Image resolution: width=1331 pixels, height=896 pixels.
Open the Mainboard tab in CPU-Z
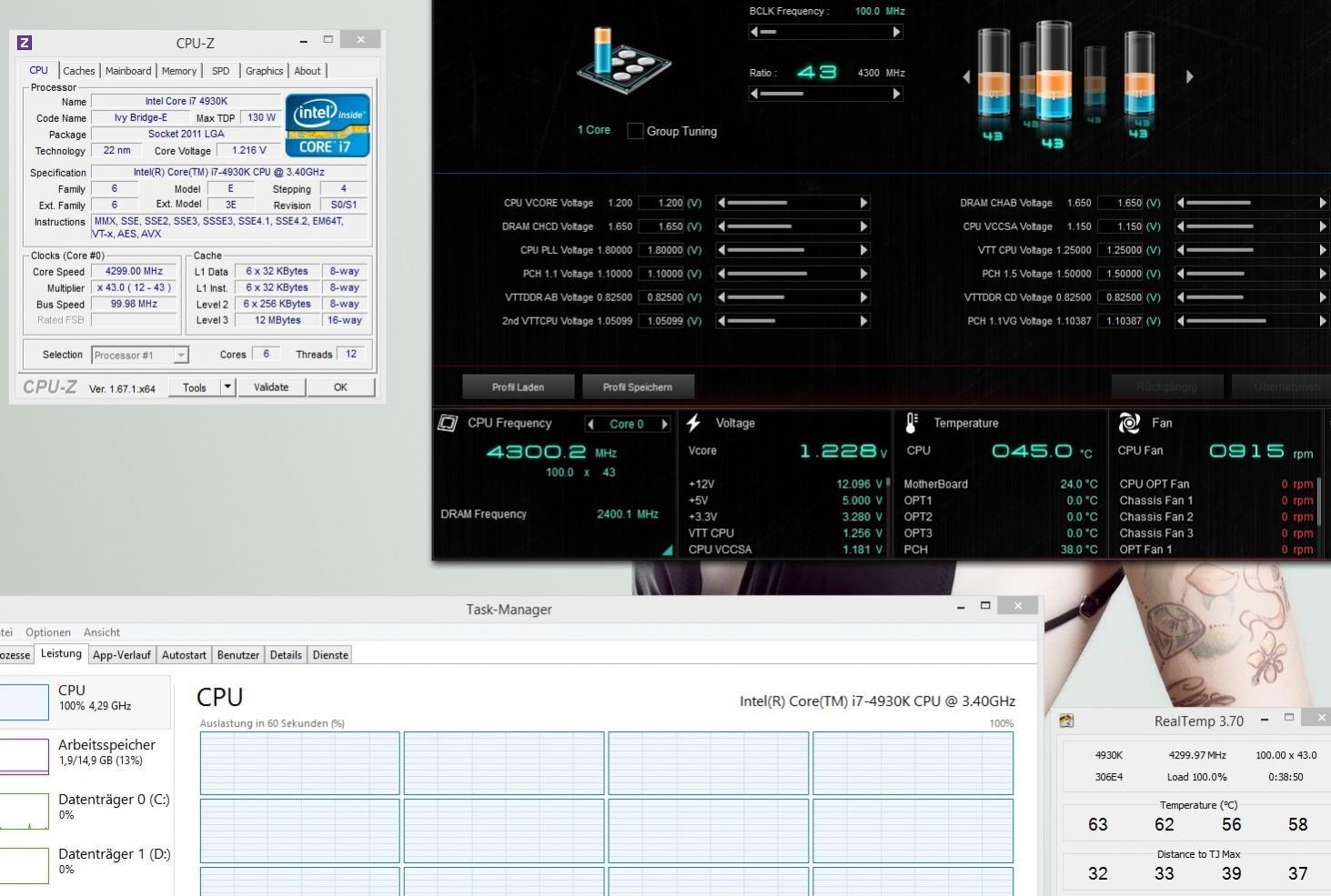[128, 71]
